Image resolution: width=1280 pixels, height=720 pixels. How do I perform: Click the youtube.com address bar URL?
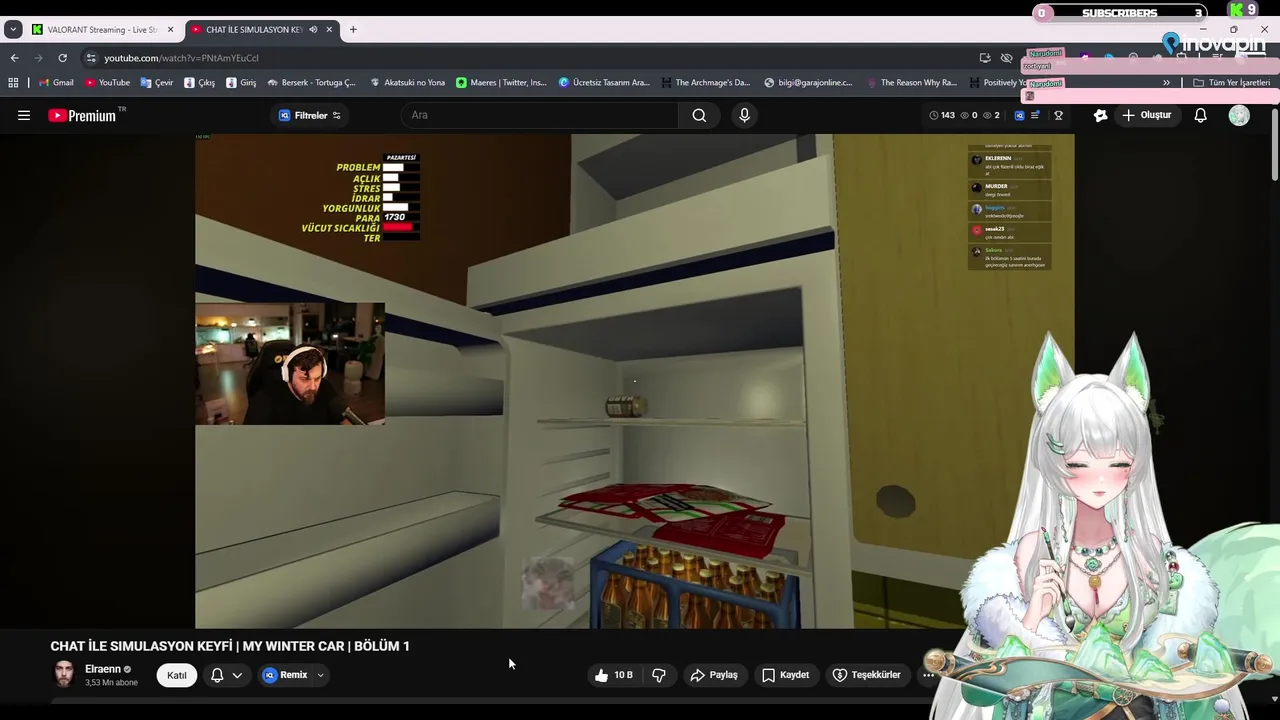[182, 58]
